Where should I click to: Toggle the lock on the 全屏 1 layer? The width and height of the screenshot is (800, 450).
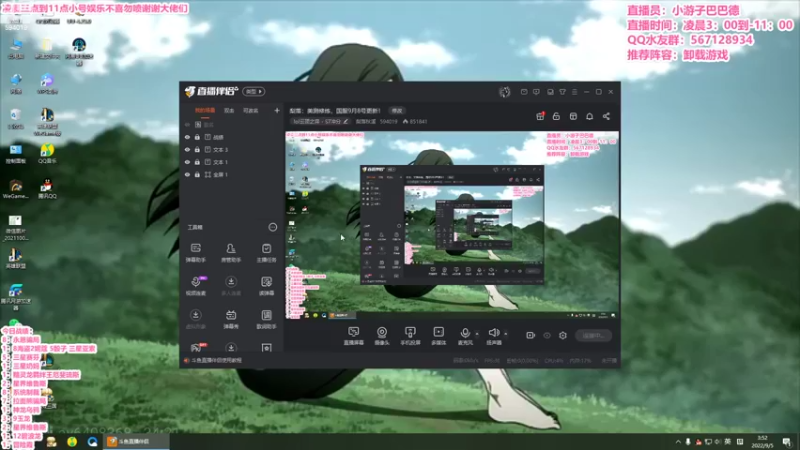pos(197,174)
